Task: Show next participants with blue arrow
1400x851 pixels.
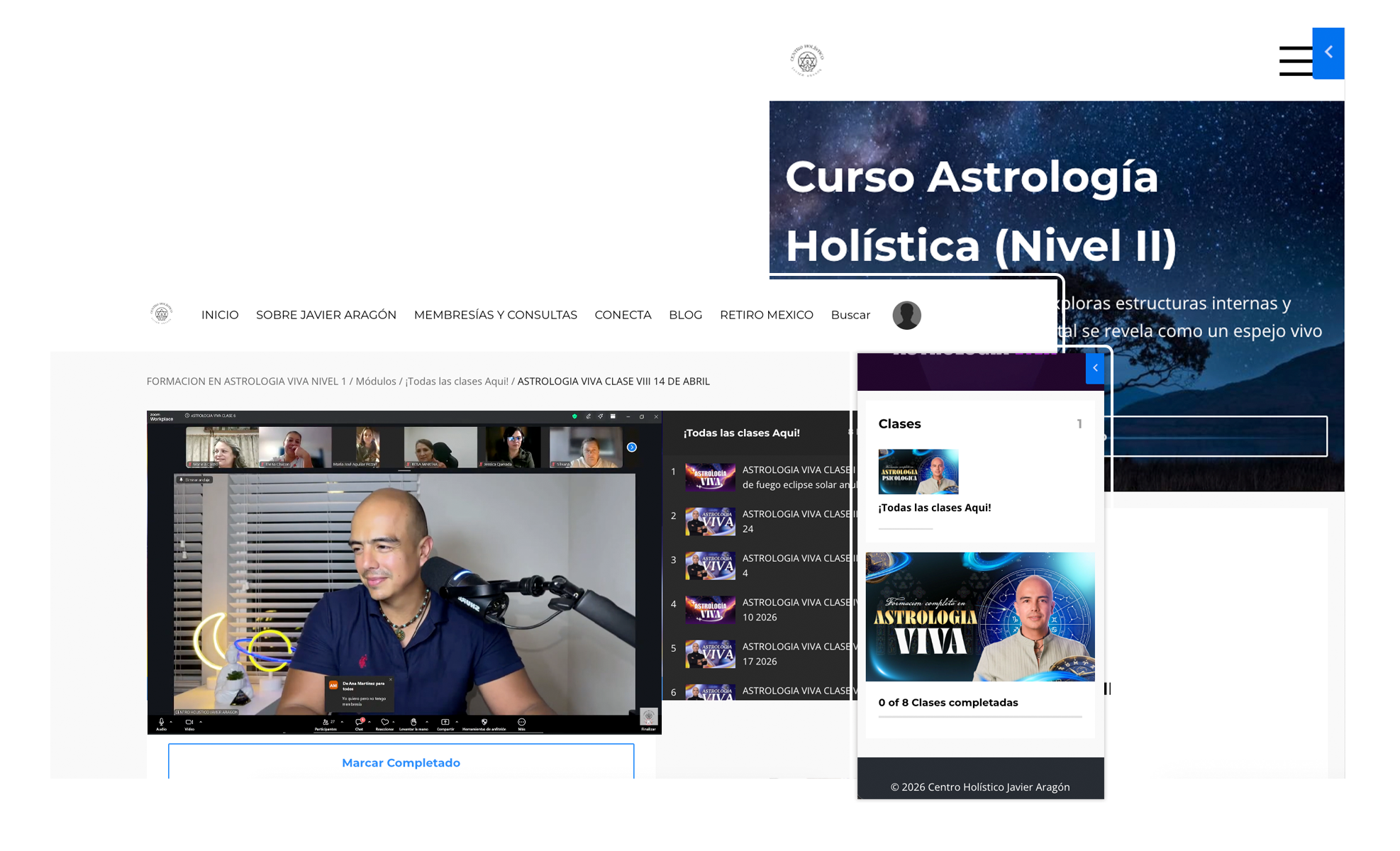Action: click(x=632, y=447)
